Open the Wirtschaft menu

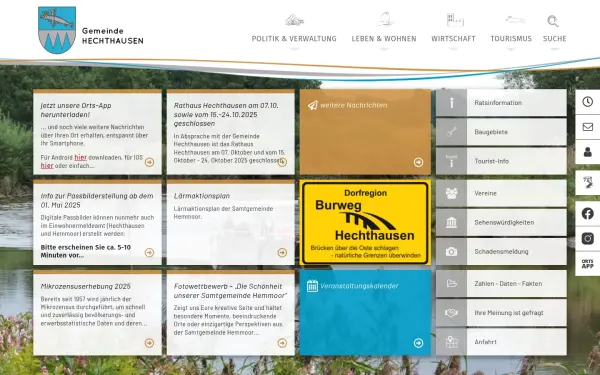(453, 39)
